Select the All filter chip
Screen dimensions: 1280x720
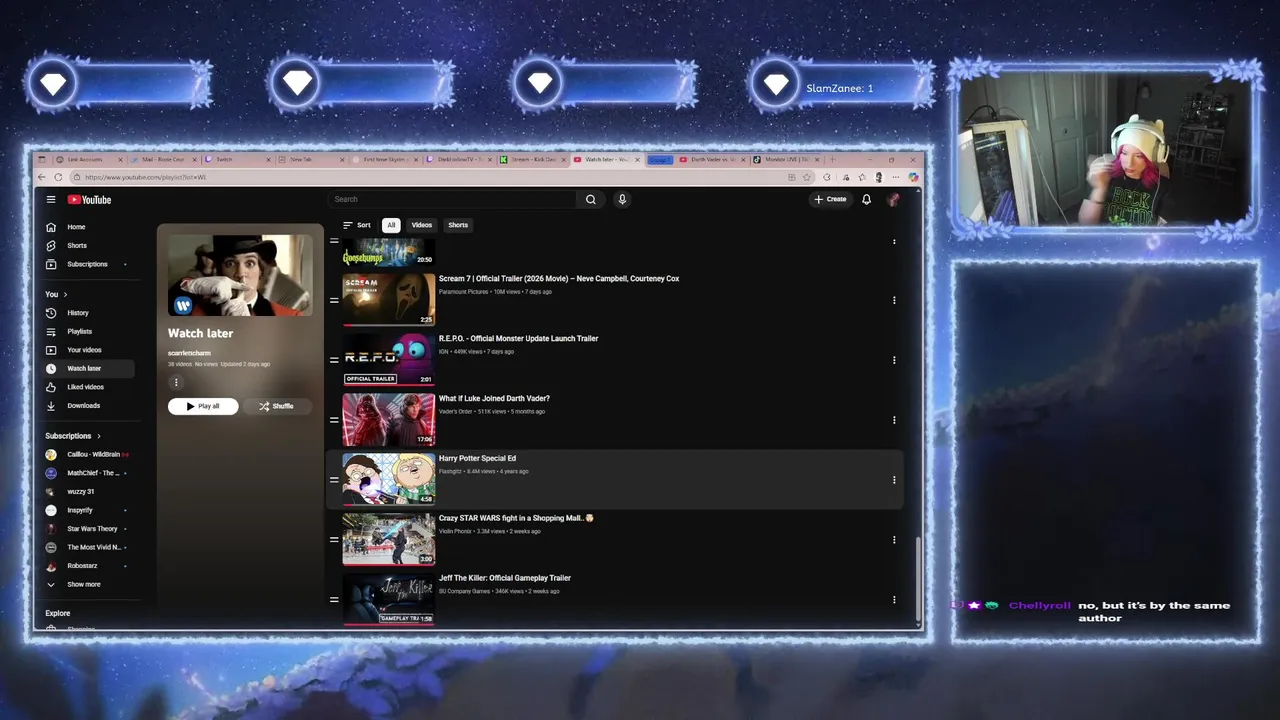[x=391, y=225]
